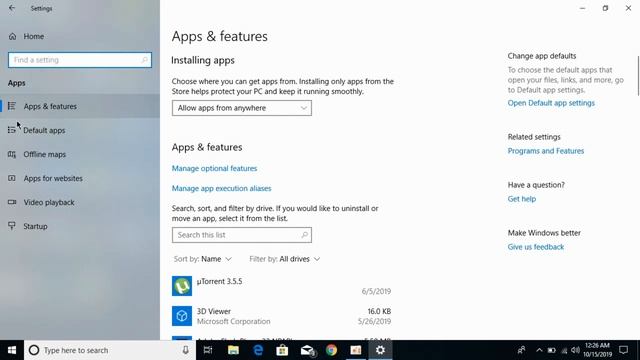Viewport: 640px width, 360px height.
Task: Open Task View from taskbar
Action: coord(208,350)
